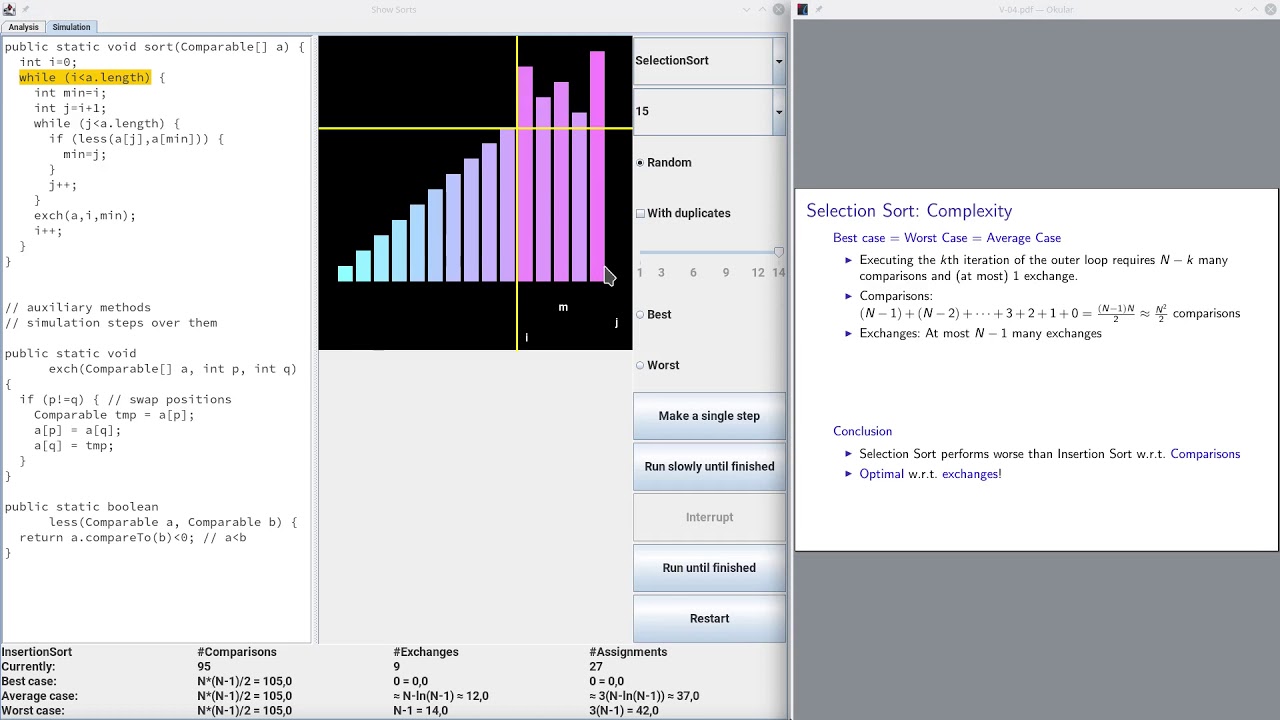Screen dimensions: 1280x720
Task: Click the pin icon in Show Sorts title bar
Action: coord(26,9)
